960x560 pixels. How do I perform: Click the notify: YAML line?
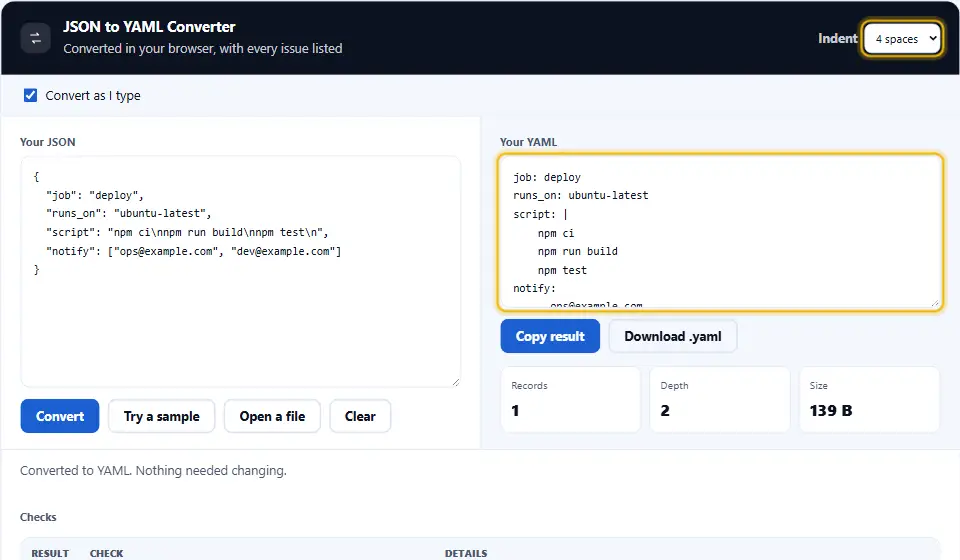tap(534, 288)
